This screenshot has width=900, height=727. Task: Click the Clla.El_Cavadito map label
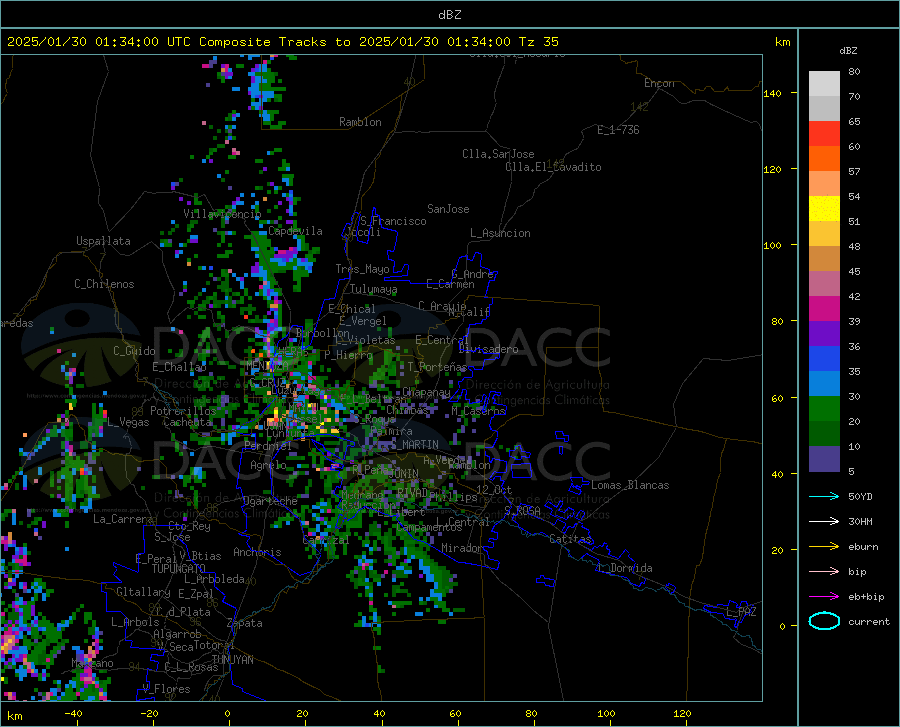tap(553, 167)
